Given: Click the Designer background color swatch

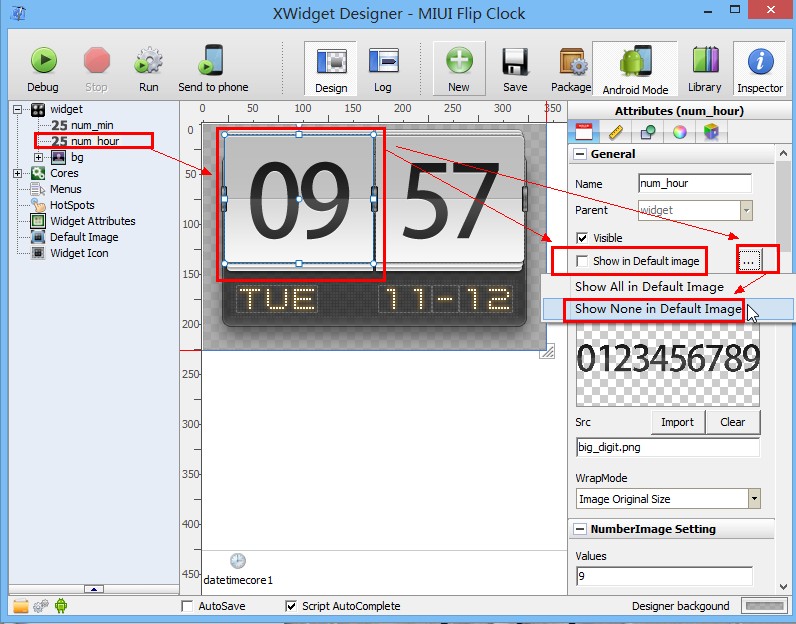Looking at the screenshot, I should (765, 606).
